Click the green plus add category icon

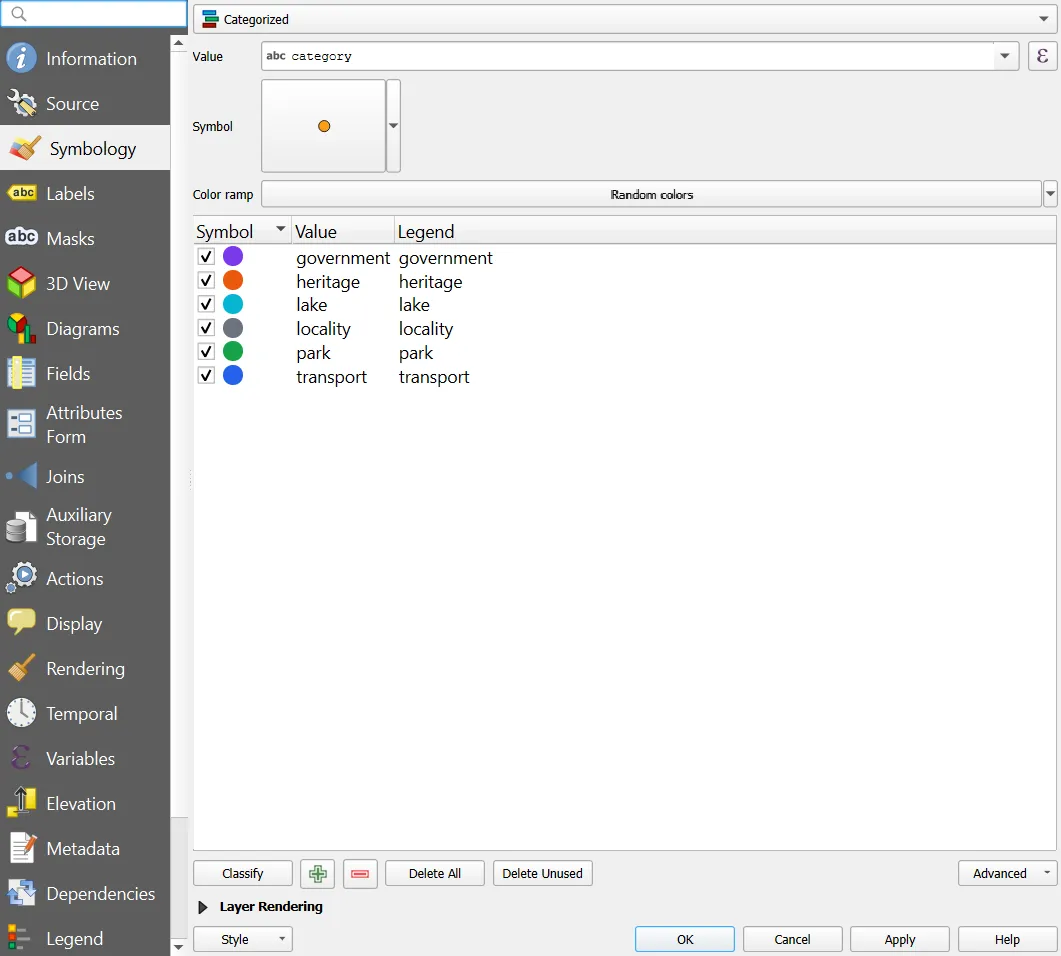317,873
